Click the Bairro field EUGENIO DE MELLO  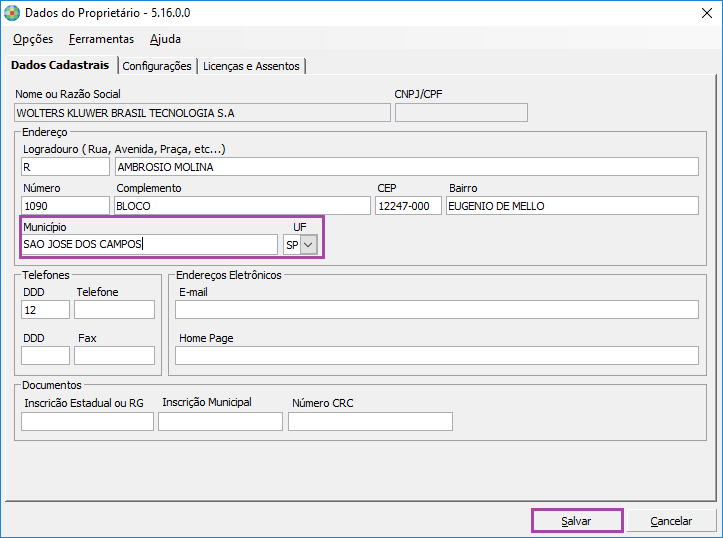[572, 206]
